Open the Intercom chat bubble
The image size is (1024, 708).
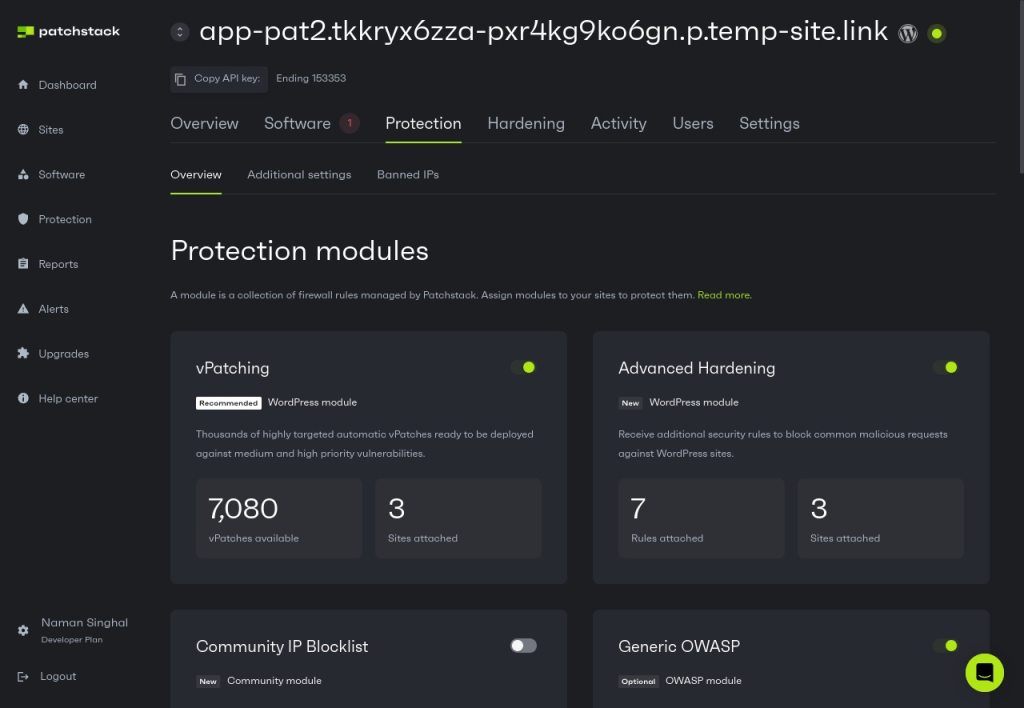[984, 673]
